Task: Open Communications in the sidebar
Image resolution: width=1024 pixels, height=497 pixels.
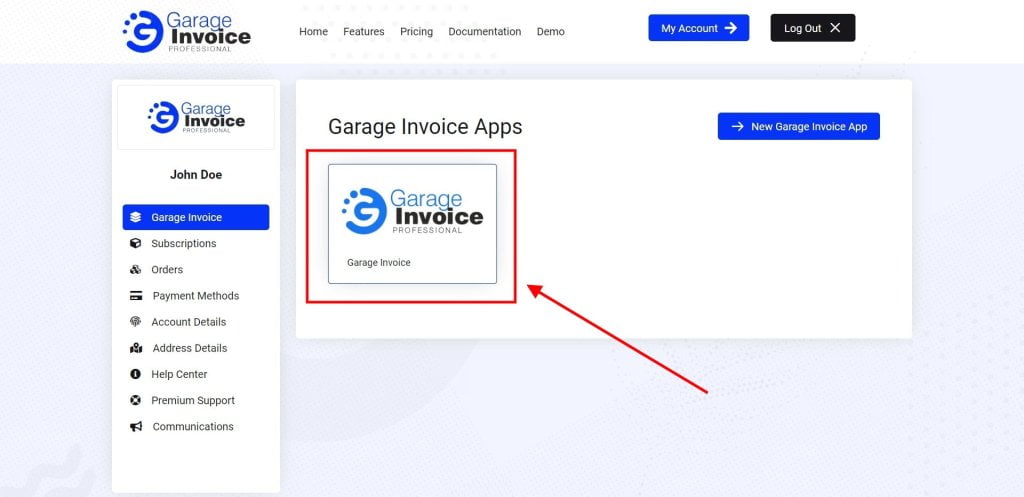Action: click(193, 426)
